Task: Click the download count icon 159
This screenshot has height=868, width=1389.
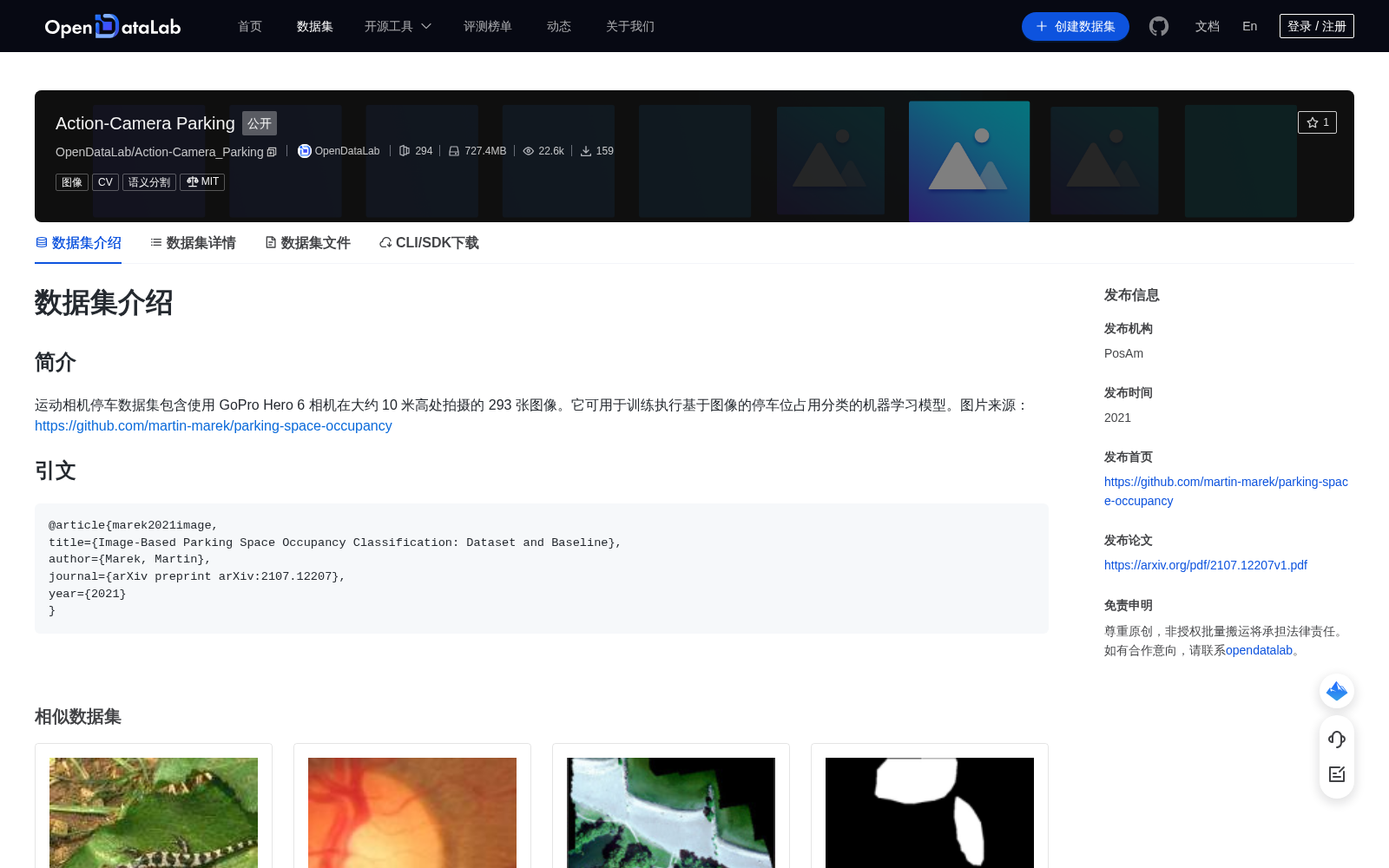Action: pyautogui.click(x=586, y=151)
